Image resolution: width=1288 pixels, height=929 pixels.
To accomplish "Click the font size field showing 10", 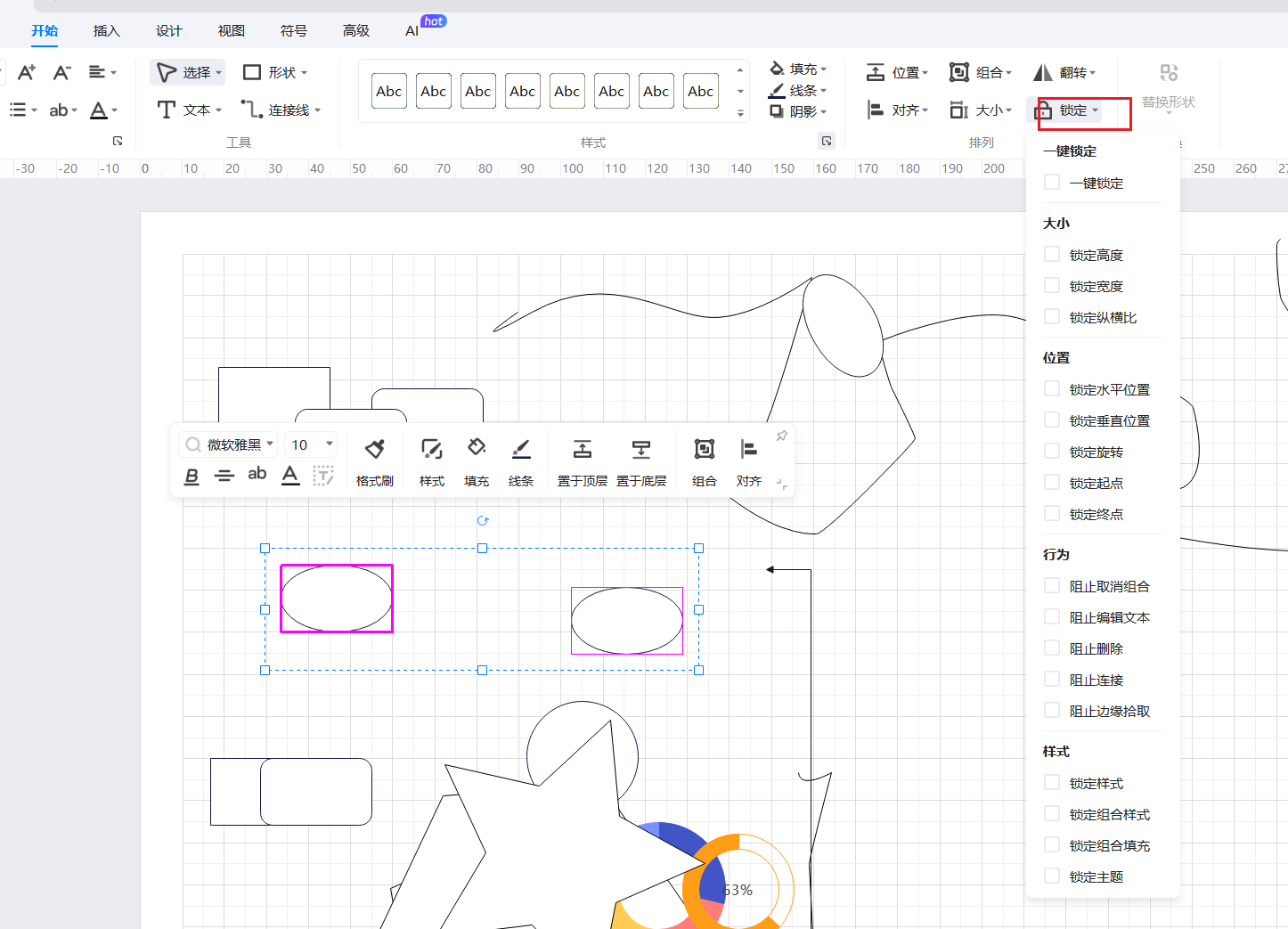I will 301,444.
